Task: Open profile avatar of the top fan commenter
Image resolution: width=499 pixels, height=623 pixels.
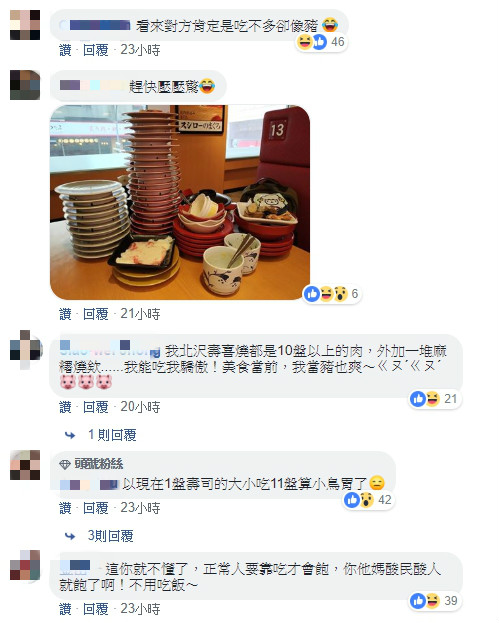Action: (x=25, y=465)
